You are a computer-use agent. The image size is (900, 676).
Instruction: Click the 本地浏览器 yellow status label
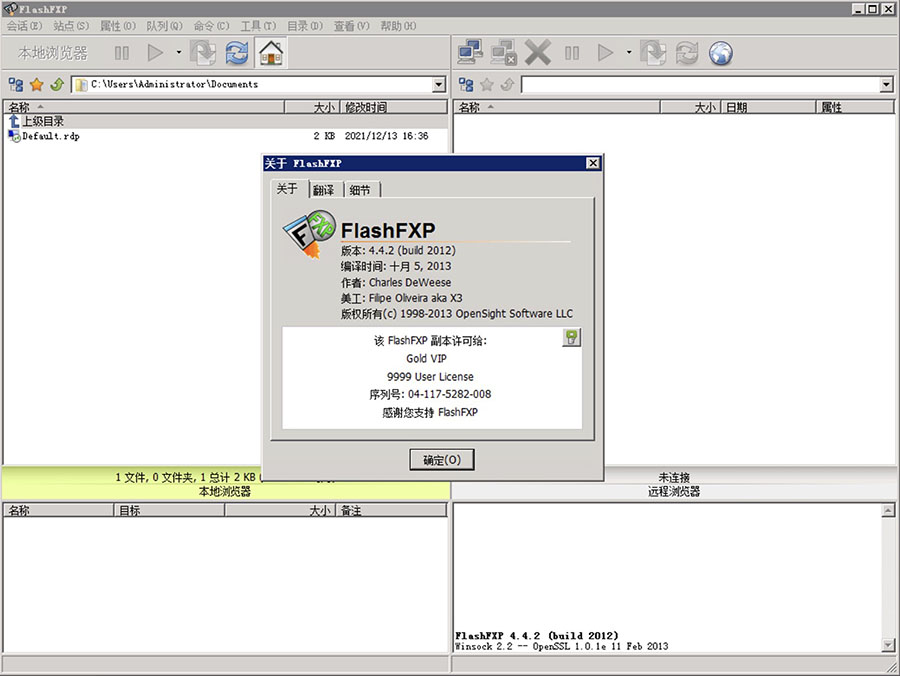[225, 491]
